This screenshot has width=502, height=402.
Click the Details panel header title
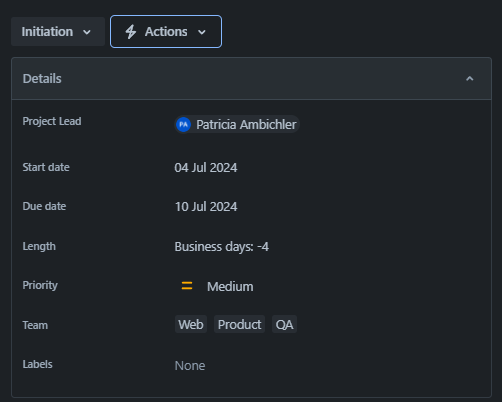[42, 79]
